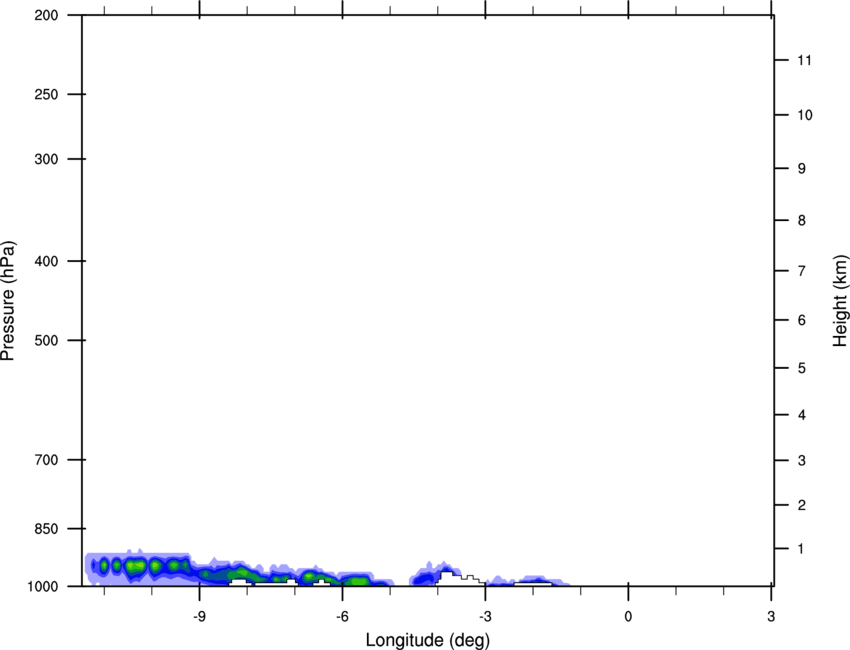Image resolution: width=850 pixels, height=650 pixels.
Task: Click the 11 km height label
Action: pos(804,60)
